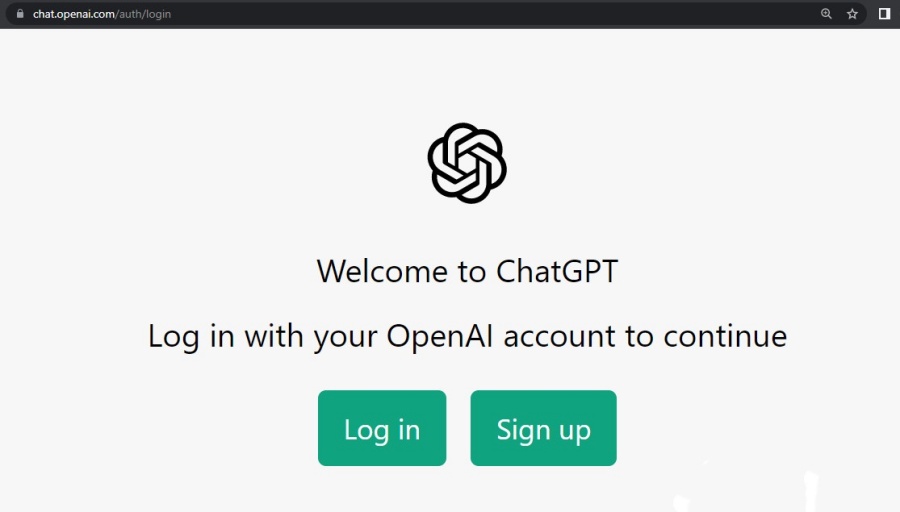The width and height of the screenshot is (900, 512).
Task: Click the /auth/login path in address bar
Action: pyautogui.click(x=143, y=14)
